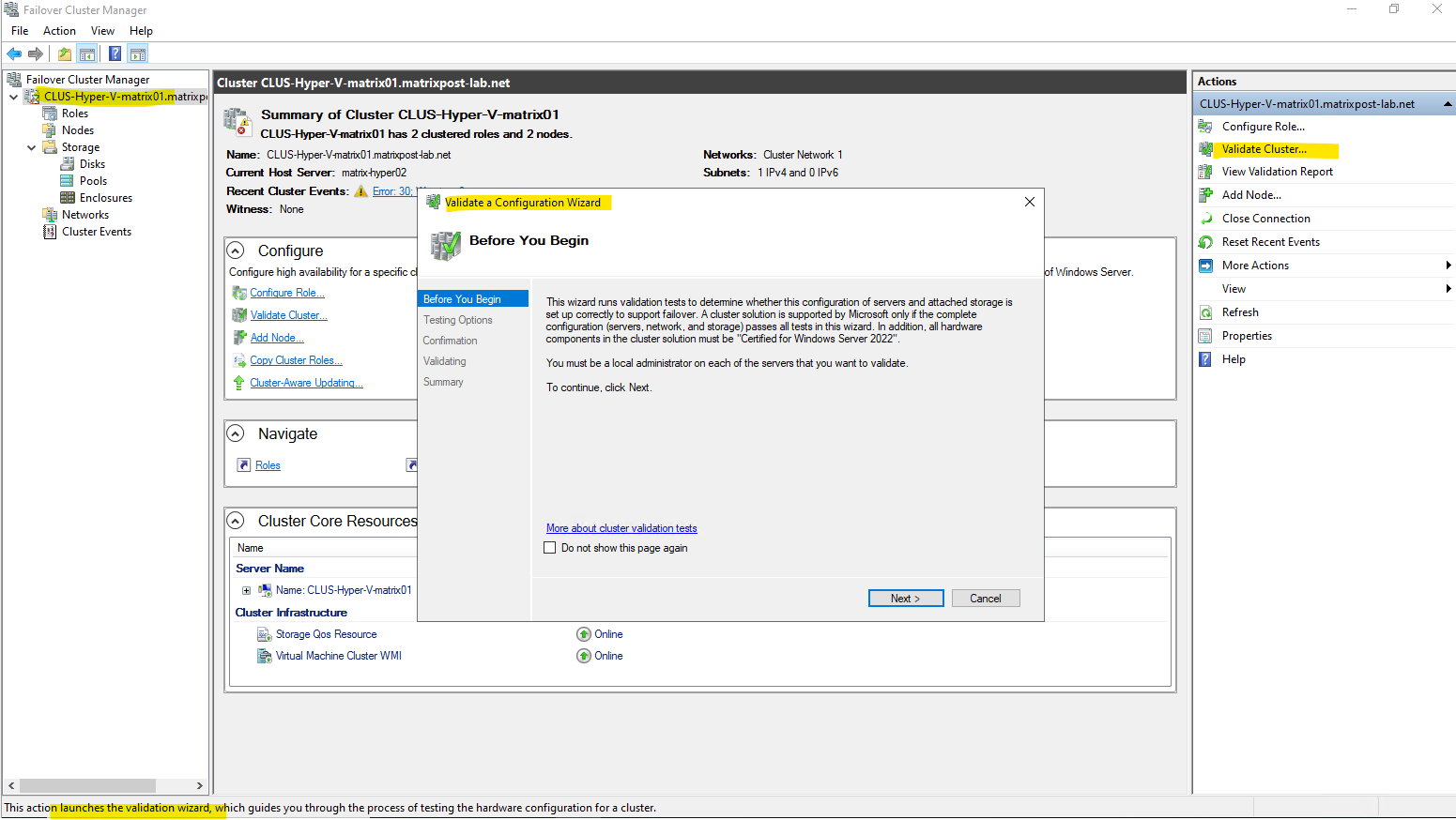Open More Actions submenu arrow
The image size is (1456, 820).
click(1448, 266)
